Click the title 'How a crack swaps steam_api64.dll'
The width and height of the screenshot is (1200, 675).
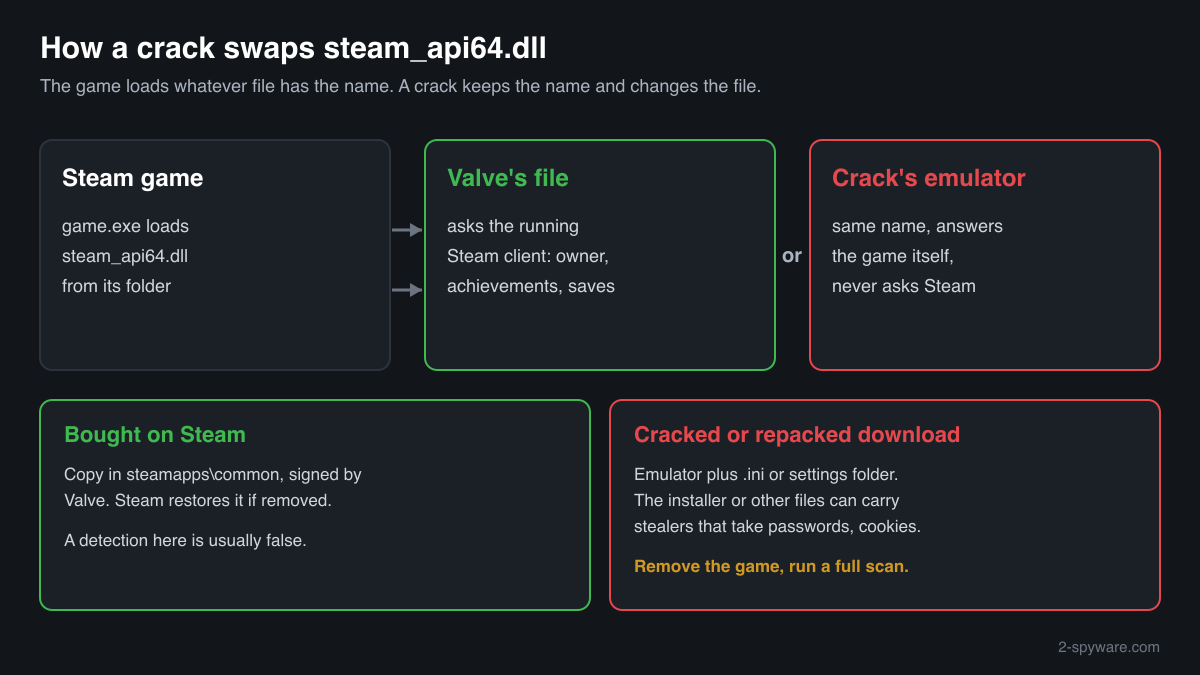[x=293, y=49]
